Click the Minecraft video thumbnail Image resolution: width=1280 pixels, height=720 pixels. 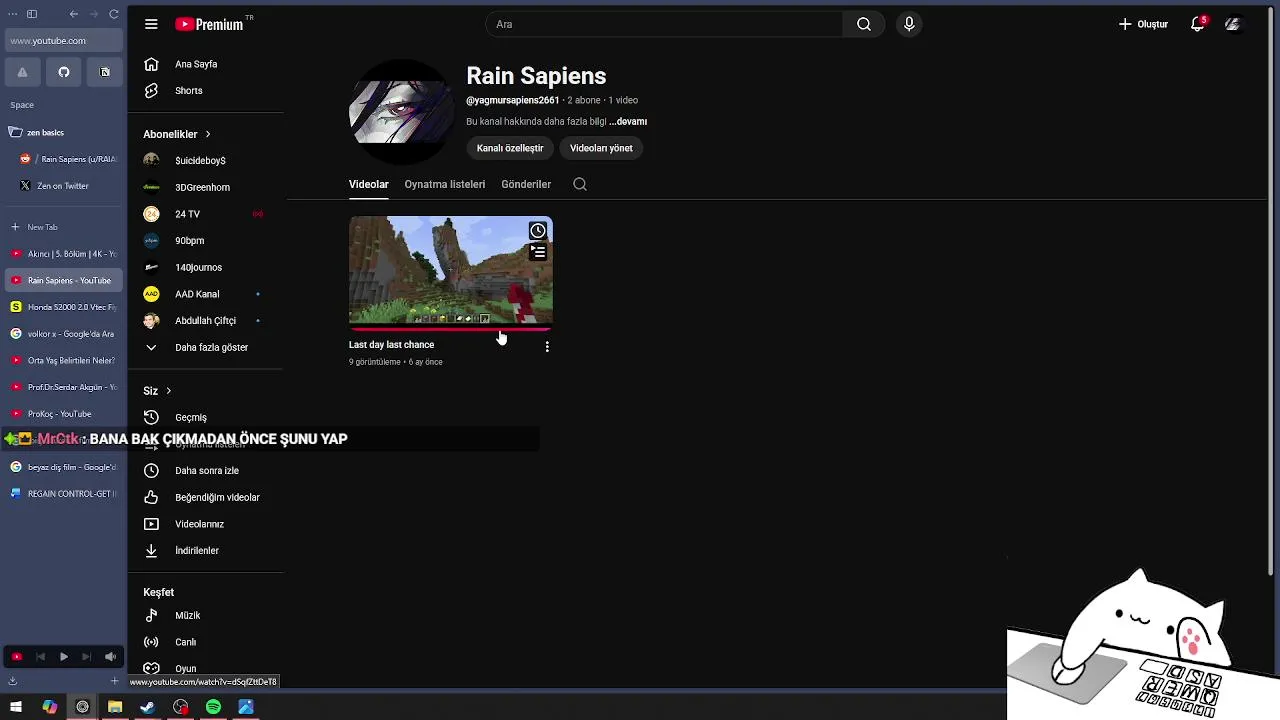[450, 273]
